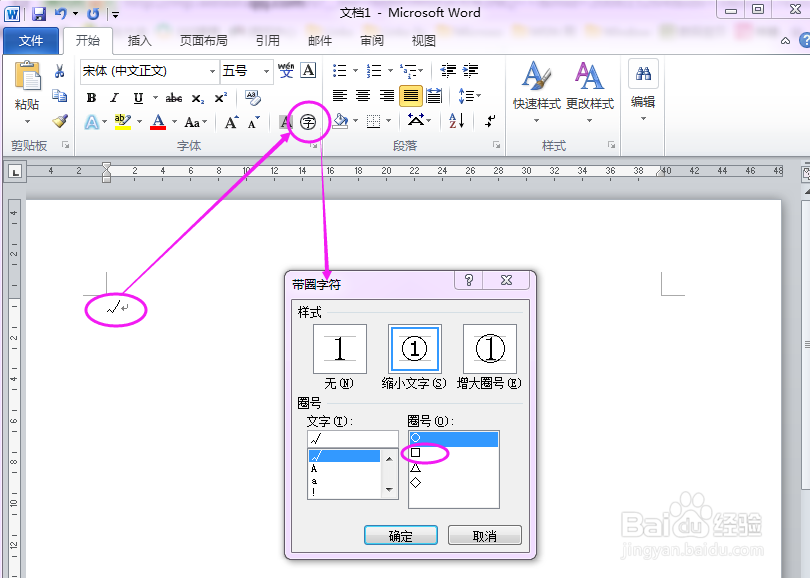This screenshot has height=578, width=810.
Task: Choose the 无 style option in dialog
Action: (339, 348)
